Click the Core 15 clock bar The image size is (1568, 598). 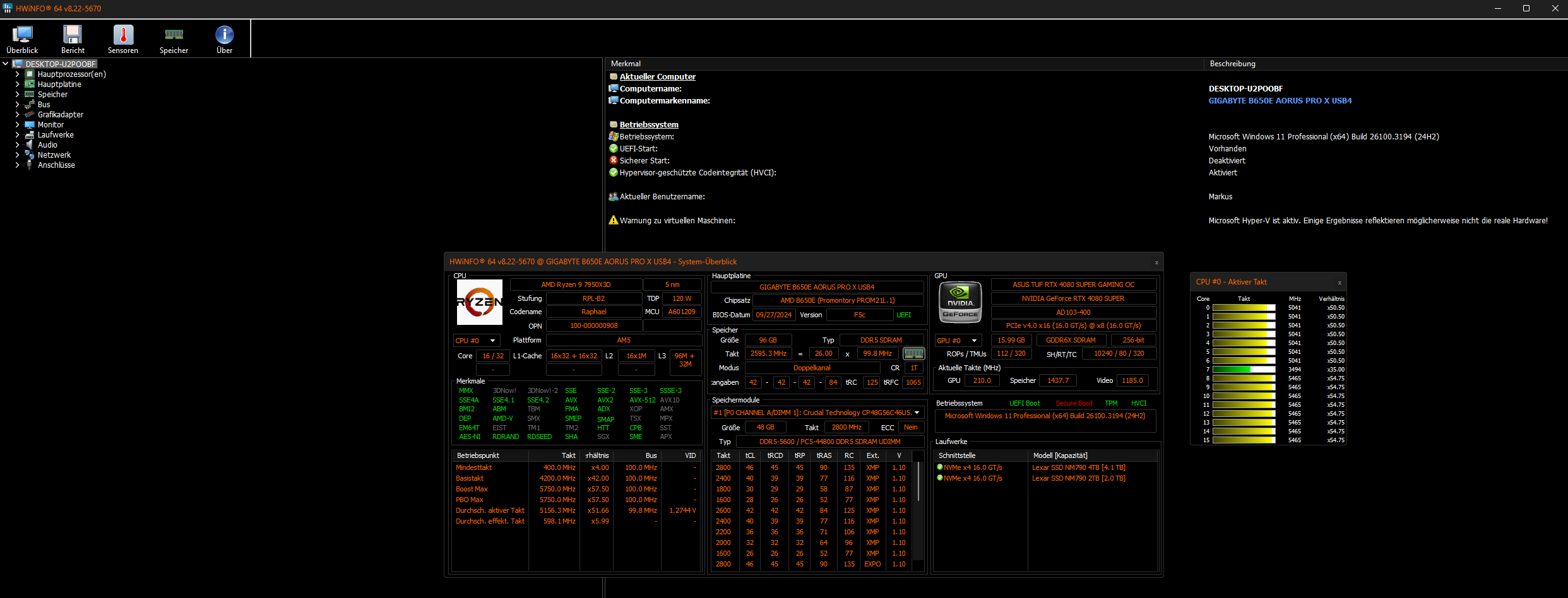[1244, 440]
